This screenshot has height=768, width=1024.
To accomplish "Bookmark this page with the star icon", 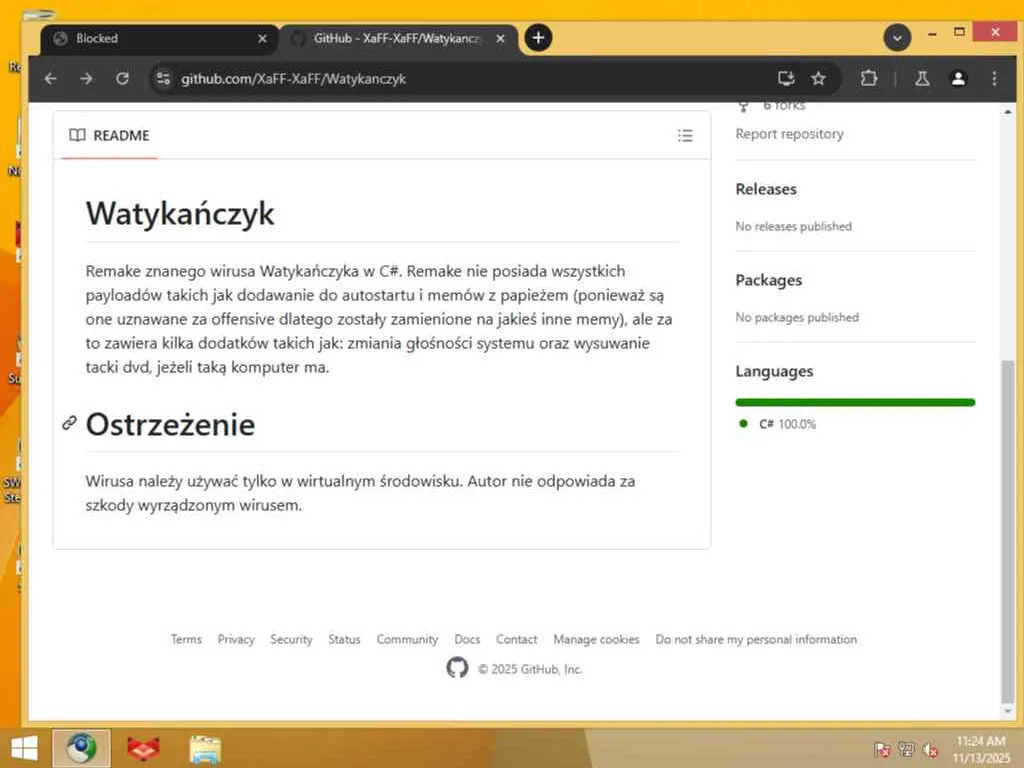I will tap(818, 79).
